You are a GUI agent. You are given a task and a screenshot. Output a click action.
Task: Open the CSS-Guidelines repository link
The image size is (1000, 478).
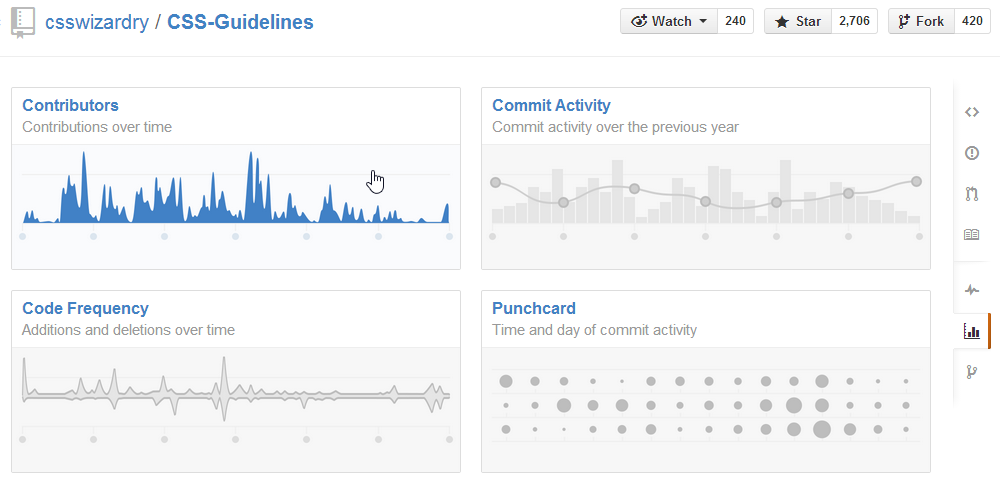click(x=240, y=22)
